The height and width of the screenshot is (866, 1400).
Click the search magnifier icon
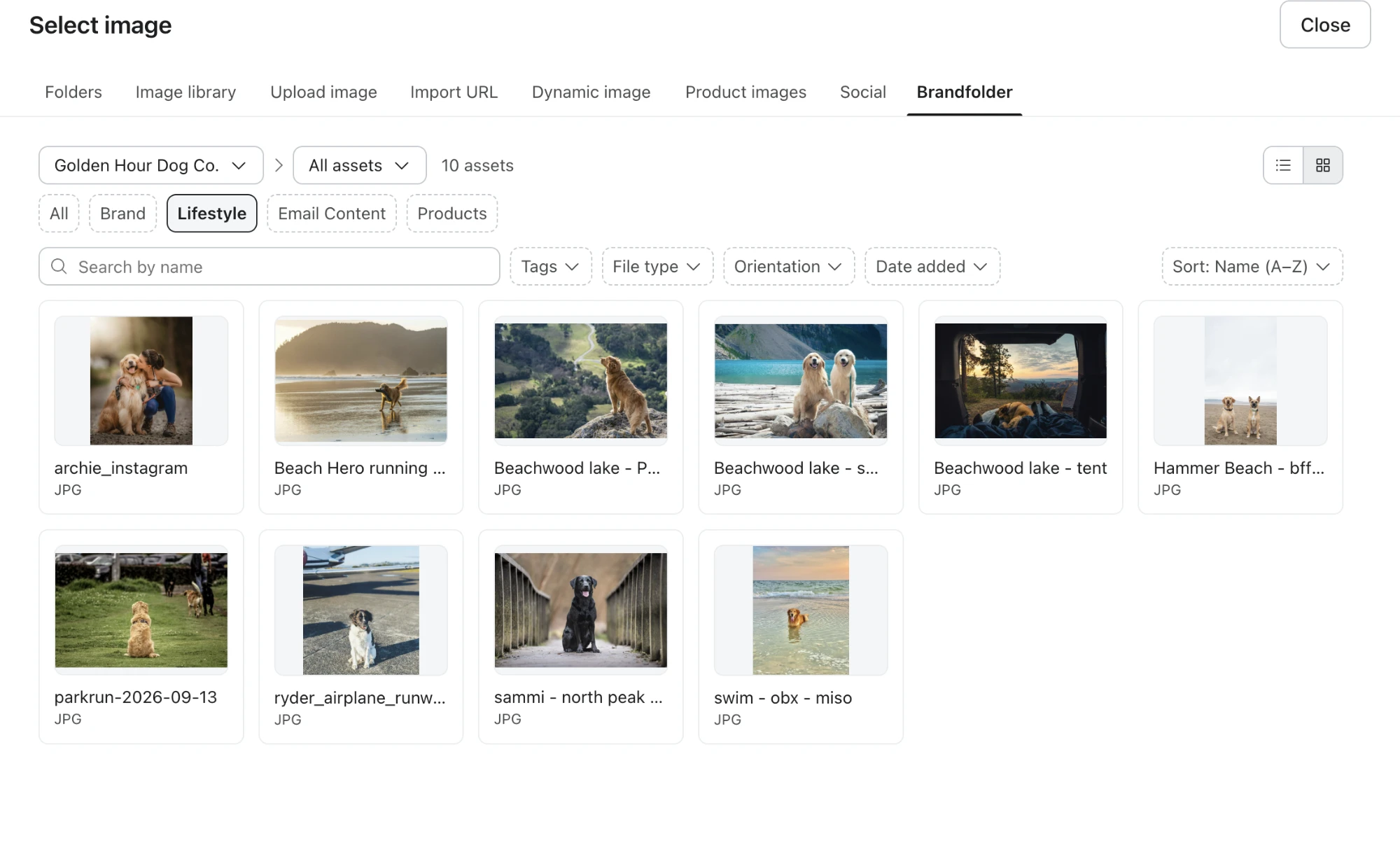(x=59, y=267)
